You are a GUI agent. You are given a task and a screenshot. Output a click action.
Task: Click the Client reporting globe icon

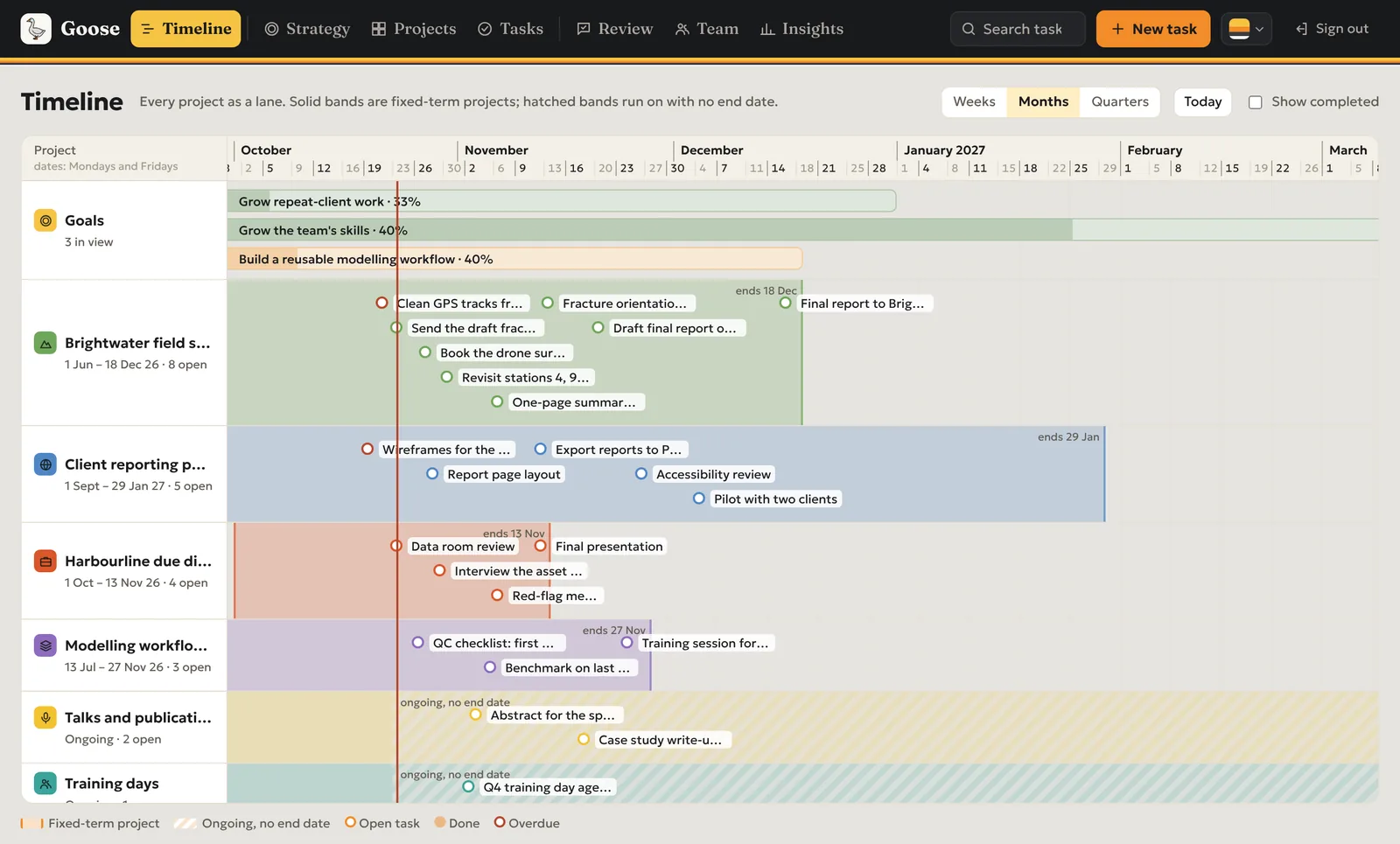click(45, 464)
